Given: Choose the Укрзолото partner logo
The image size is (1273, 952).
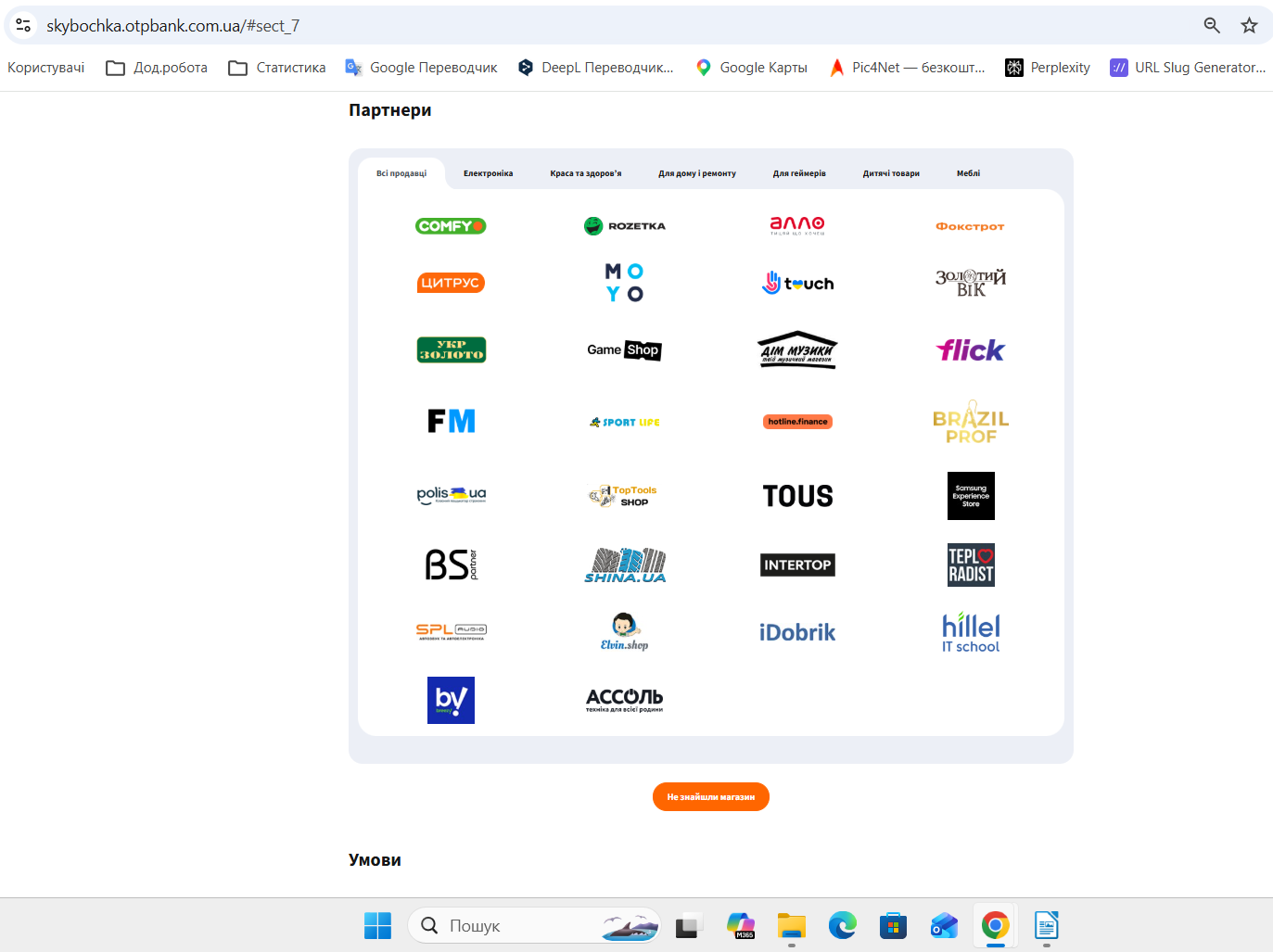Looking at the screenshot, I should click(x=452, y=350).
